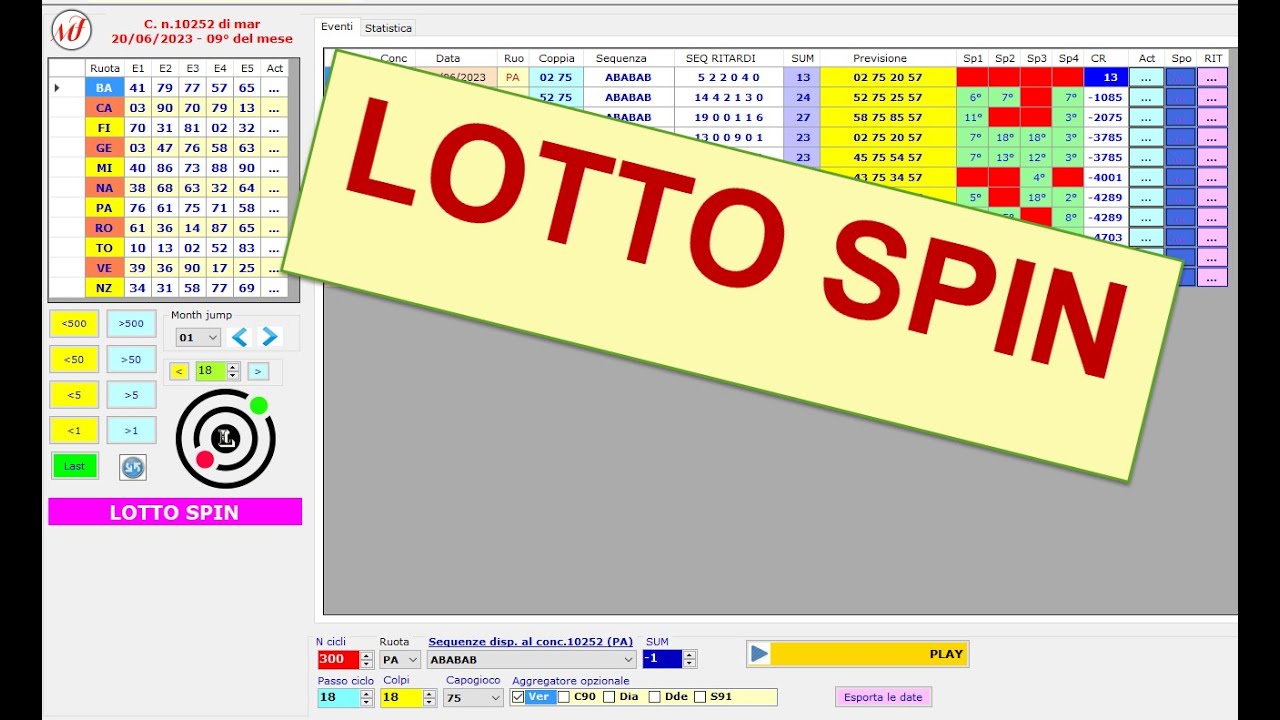Select prediction cell 52 75 25 57

point(888,97)
